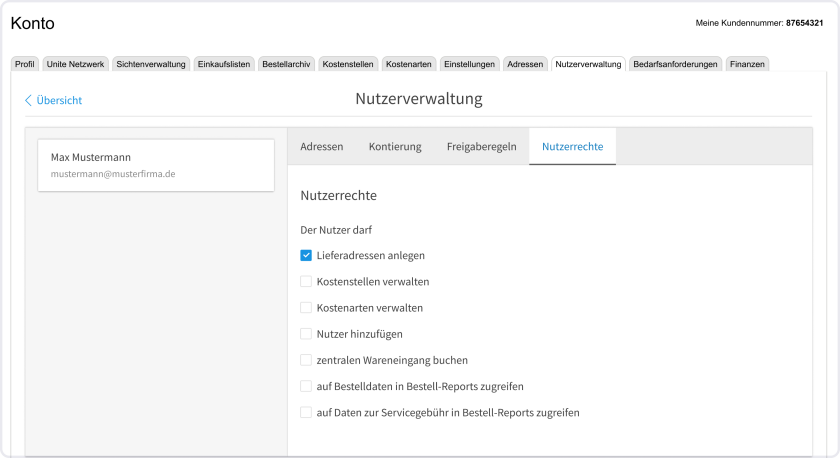
Task: Select the Finanzen tab
Action: coord(747,64)
